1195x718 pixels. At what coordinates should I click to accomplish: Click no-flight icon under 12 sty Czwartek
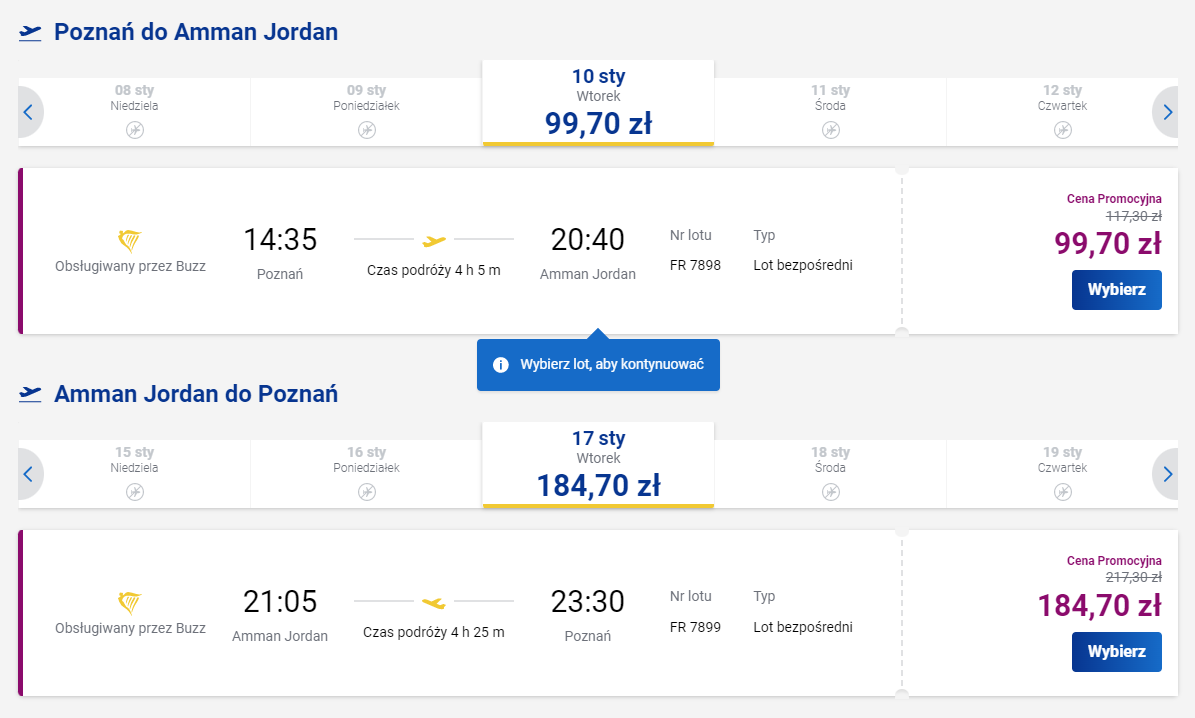pyautogui.click(x=1063, y=130)
